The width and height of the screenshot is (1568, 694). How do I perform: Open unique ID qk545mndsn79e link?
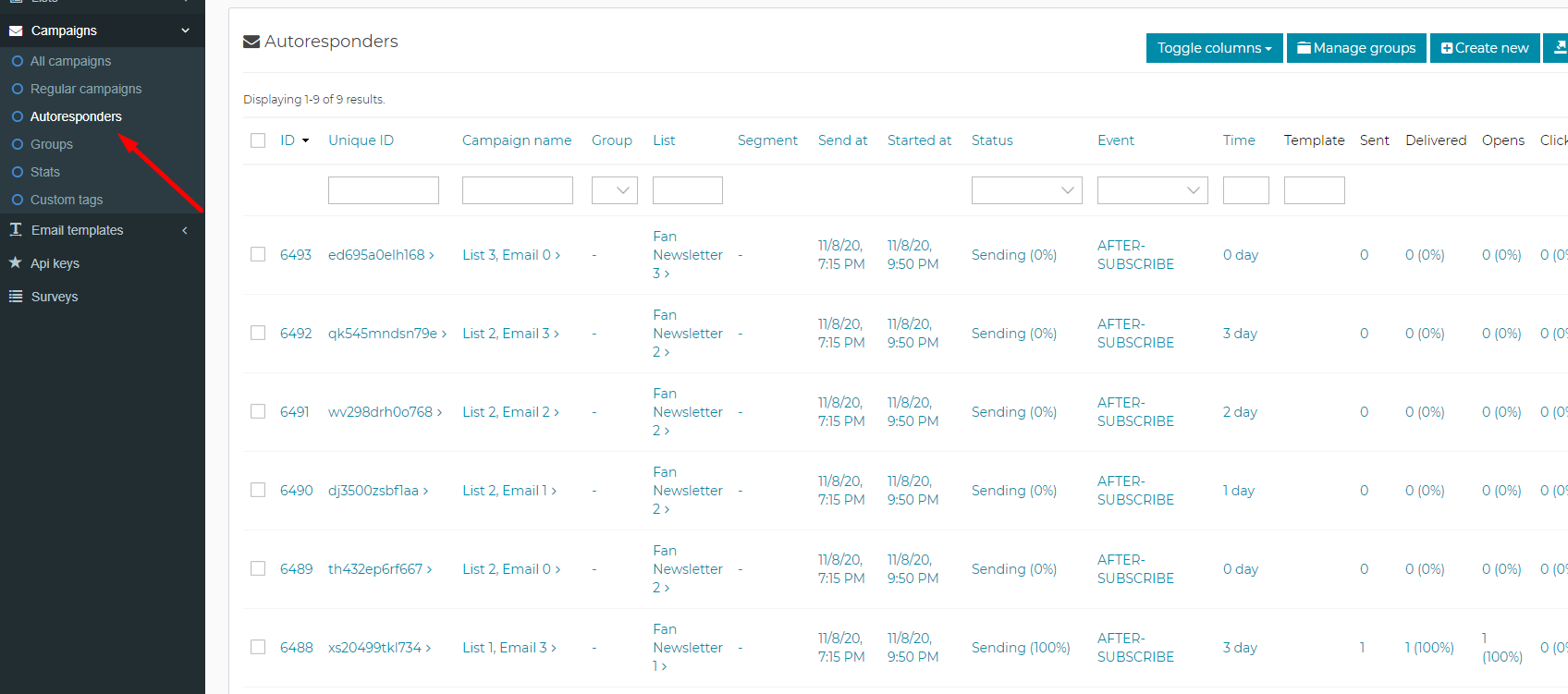click(387, 333)
